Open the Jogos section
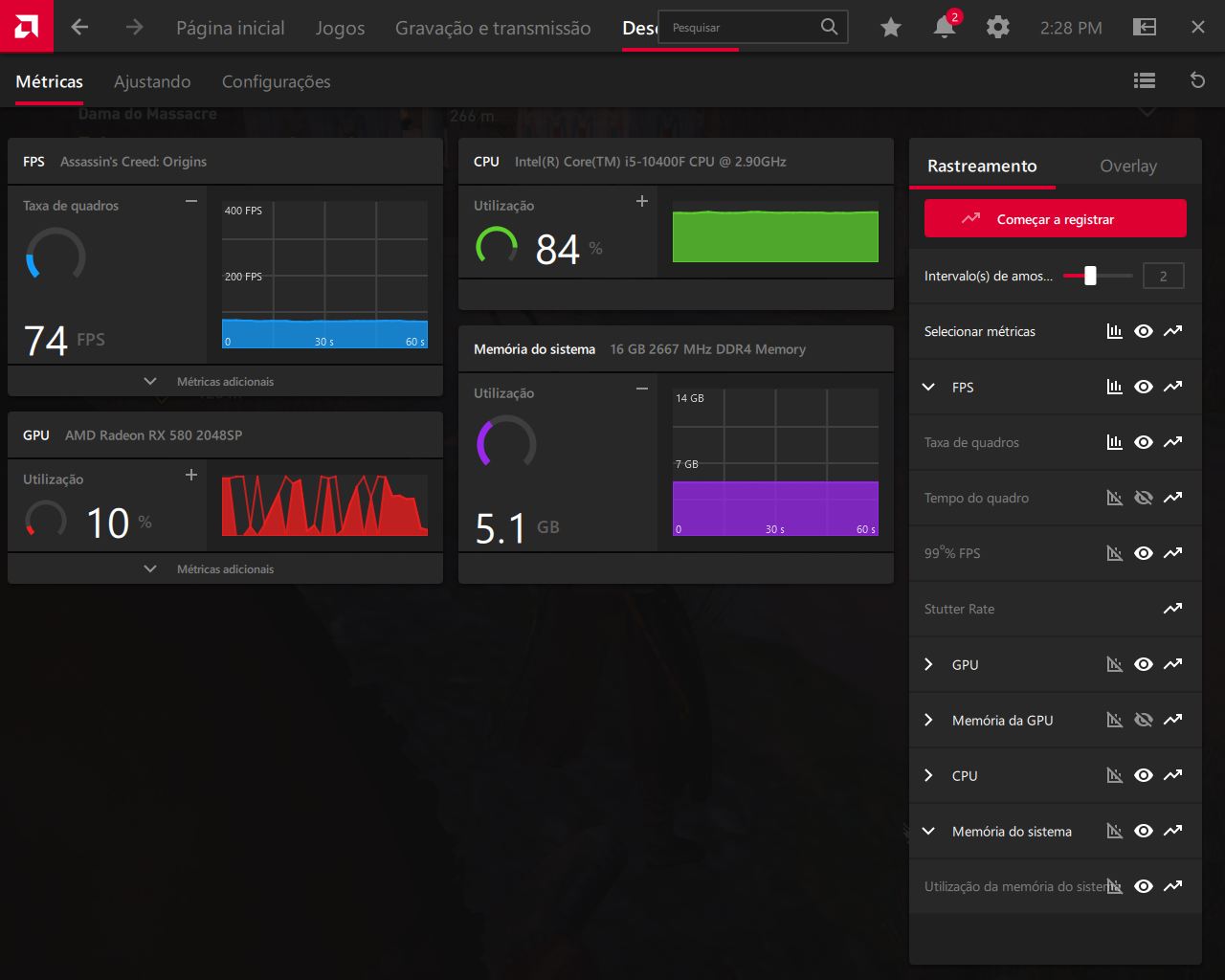Image resolution: width=1225 pixels, height=980 pixels. [x=341, y=28]
